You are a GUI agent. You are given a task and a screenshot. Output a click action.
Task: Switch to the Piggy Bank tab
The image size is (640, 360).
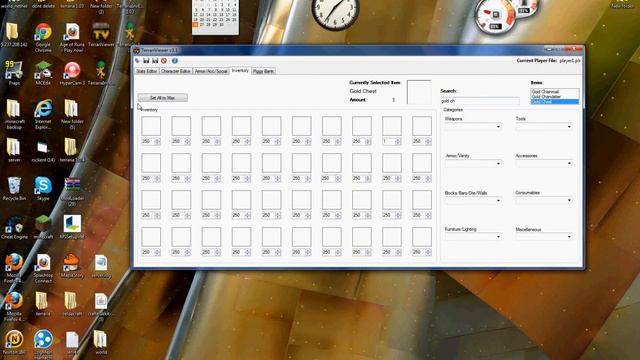[263, 71]
